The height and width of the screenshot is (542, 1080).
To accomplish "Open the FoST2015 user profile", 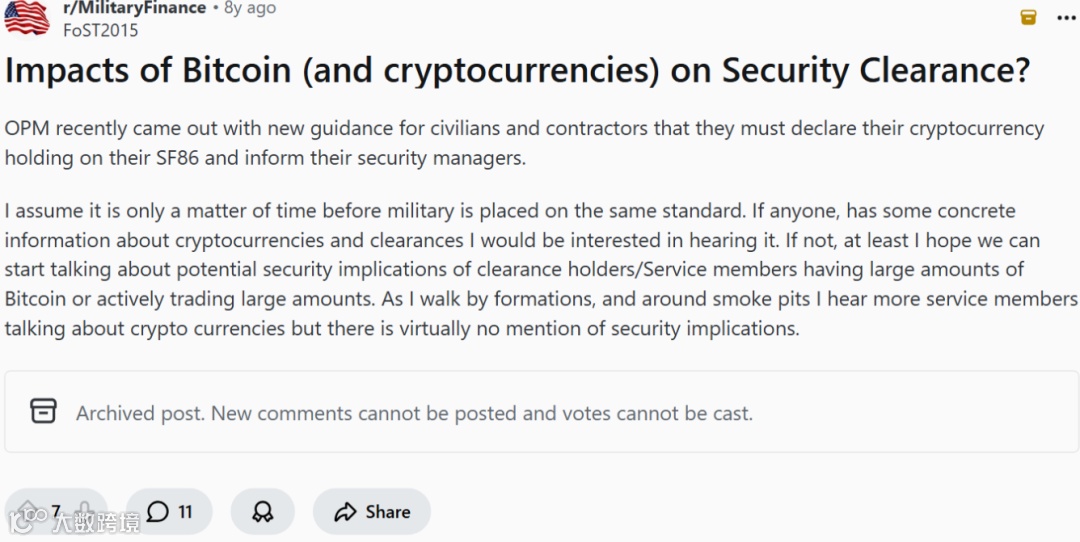I will (101, 30).
